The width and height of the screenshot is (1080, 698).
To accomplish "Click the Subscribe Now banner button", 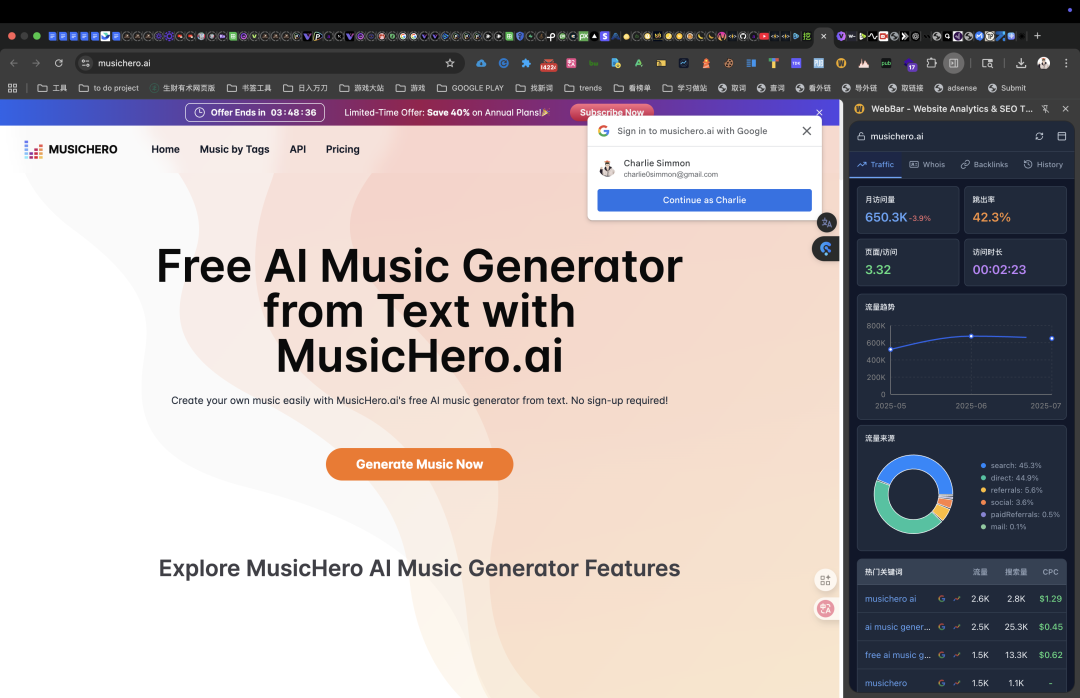I will (x=612, y=112).
